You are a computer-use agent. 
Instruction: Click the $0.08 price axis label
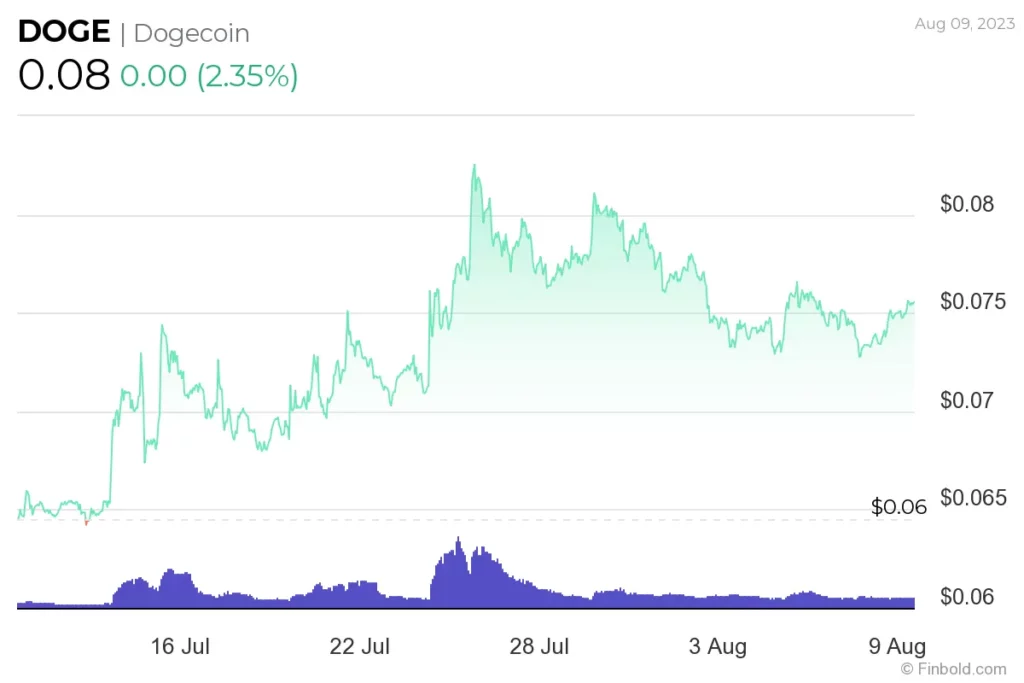[967, 204]
